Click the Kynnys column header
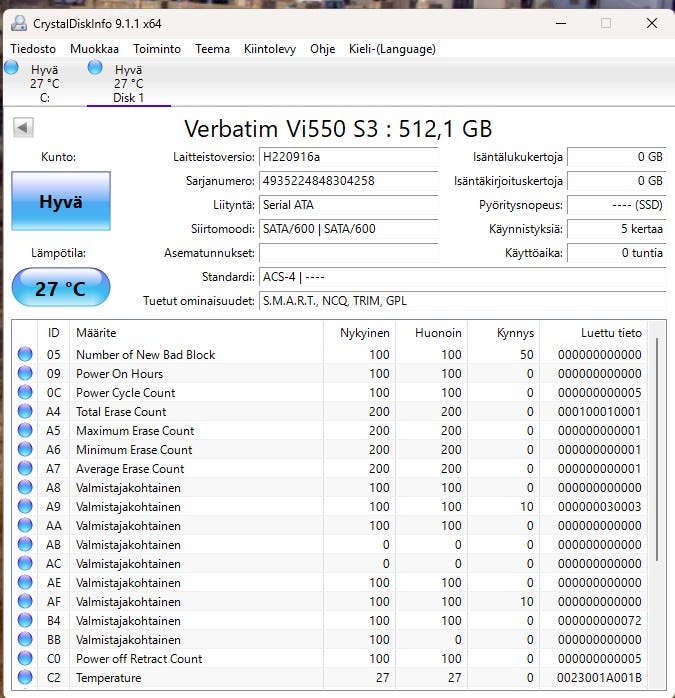675x698 pixels. click(x=504, y=333)
